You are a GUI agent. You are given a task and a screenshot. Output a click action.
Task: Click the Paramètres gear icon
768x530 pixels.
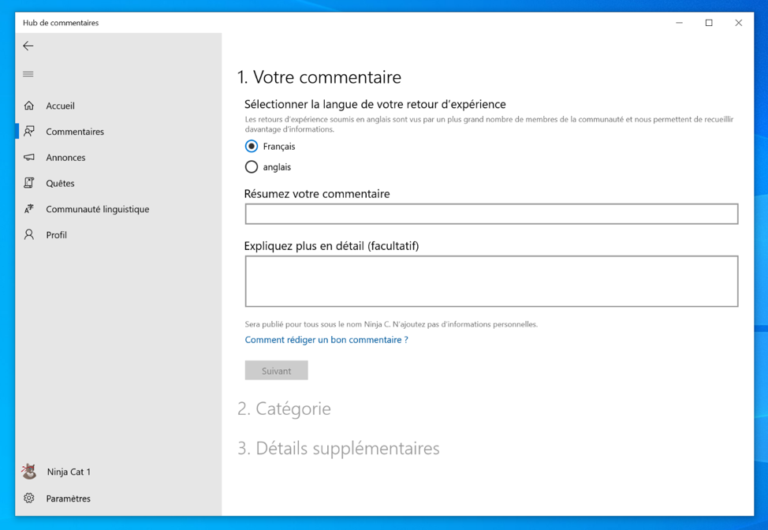pyautogui.click(x=29, y=498)
